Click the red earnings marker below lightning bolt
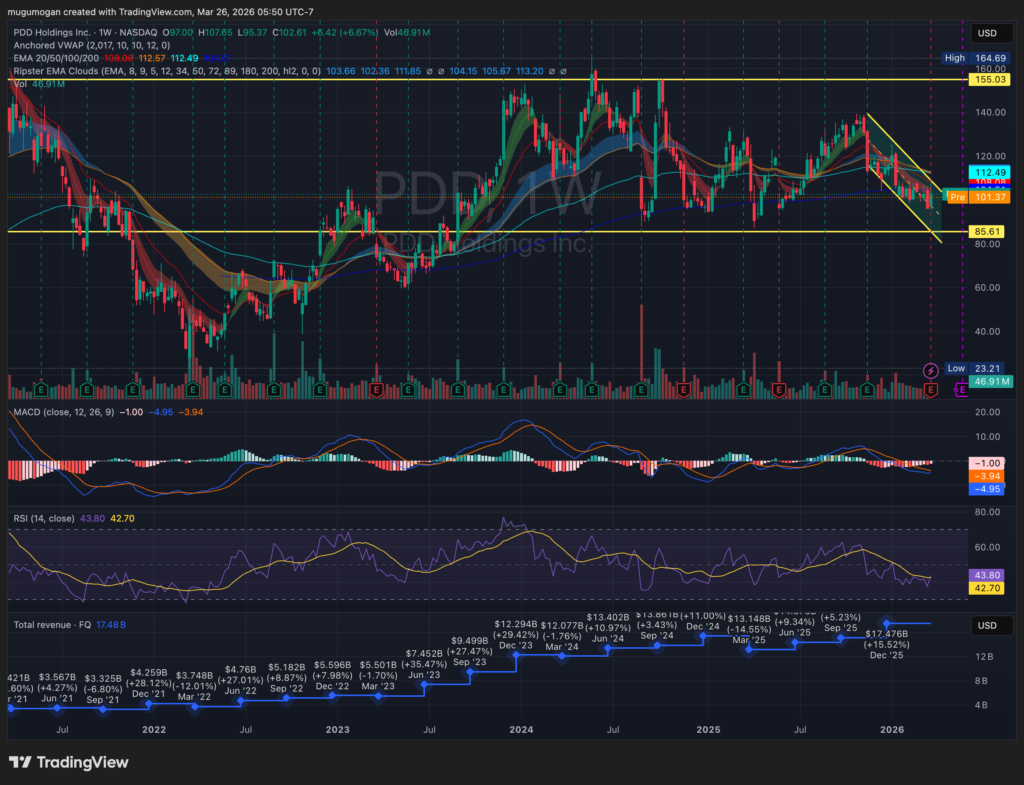The image size is (1024, 785). tap(931, 388)
